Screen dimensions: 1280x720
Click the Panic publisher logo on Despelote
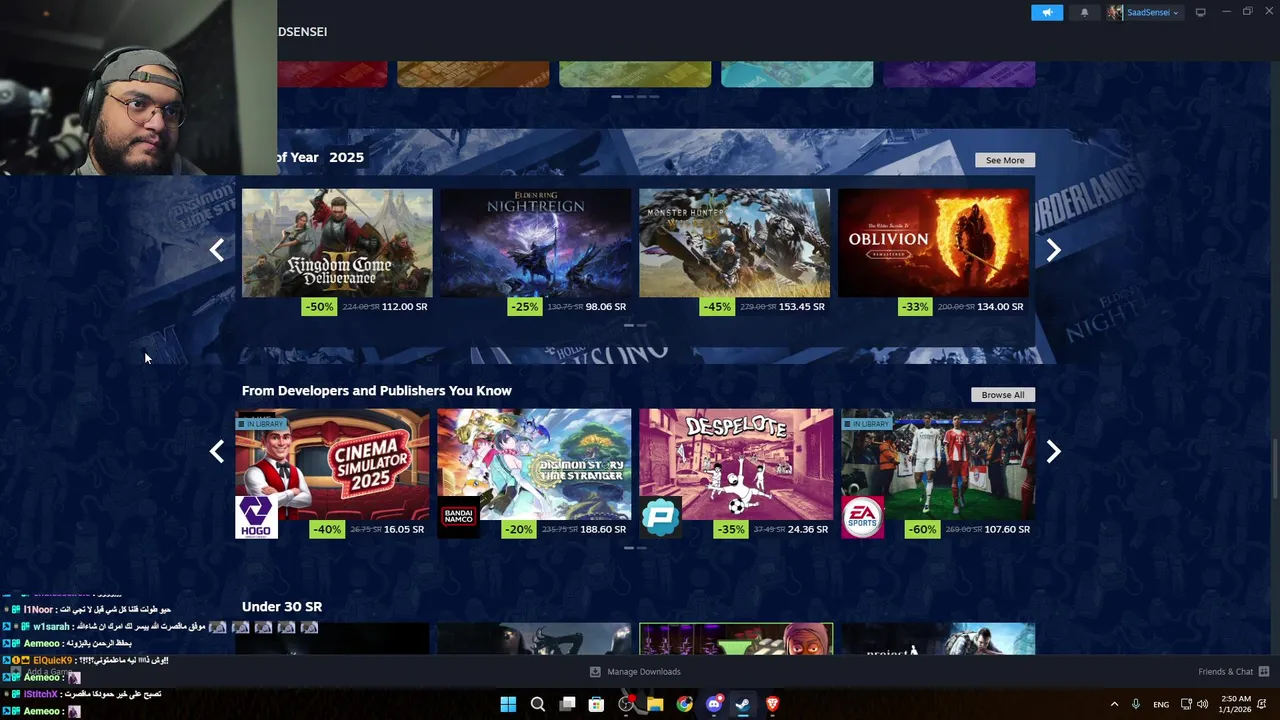point(660,517)
